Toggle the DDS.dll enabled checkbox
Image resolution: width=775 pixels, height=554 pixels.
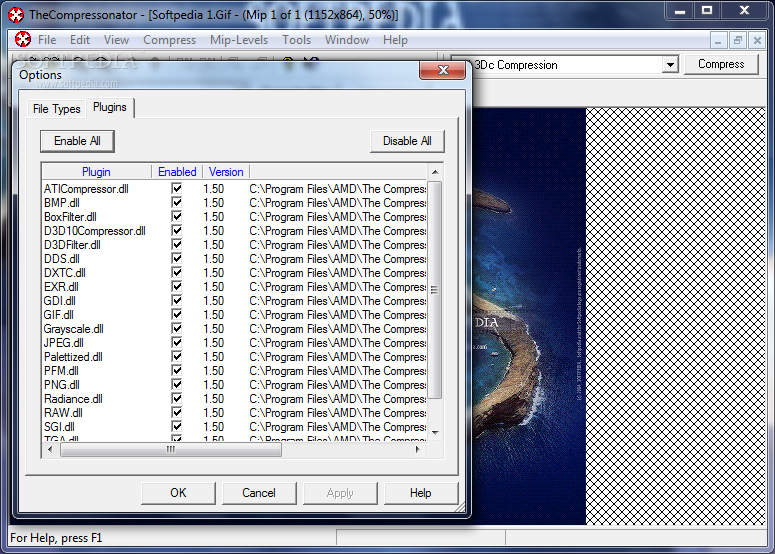click(x=176, y=258)
